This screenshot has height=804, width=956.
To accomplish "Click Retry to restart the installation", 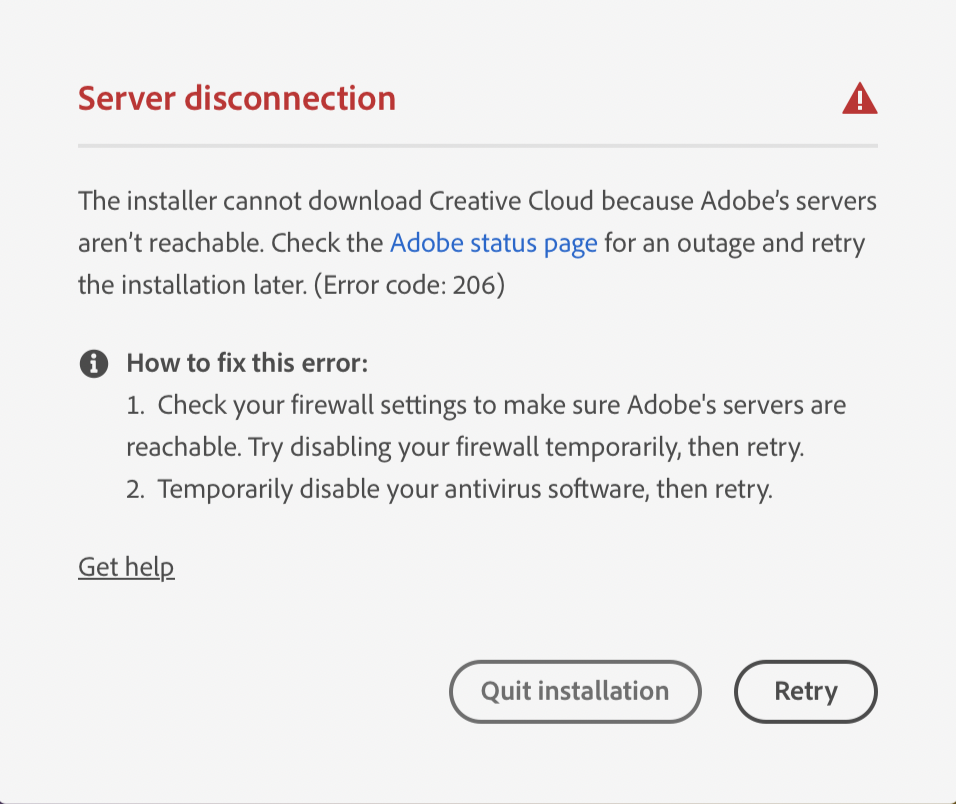I will pos(805,691).
